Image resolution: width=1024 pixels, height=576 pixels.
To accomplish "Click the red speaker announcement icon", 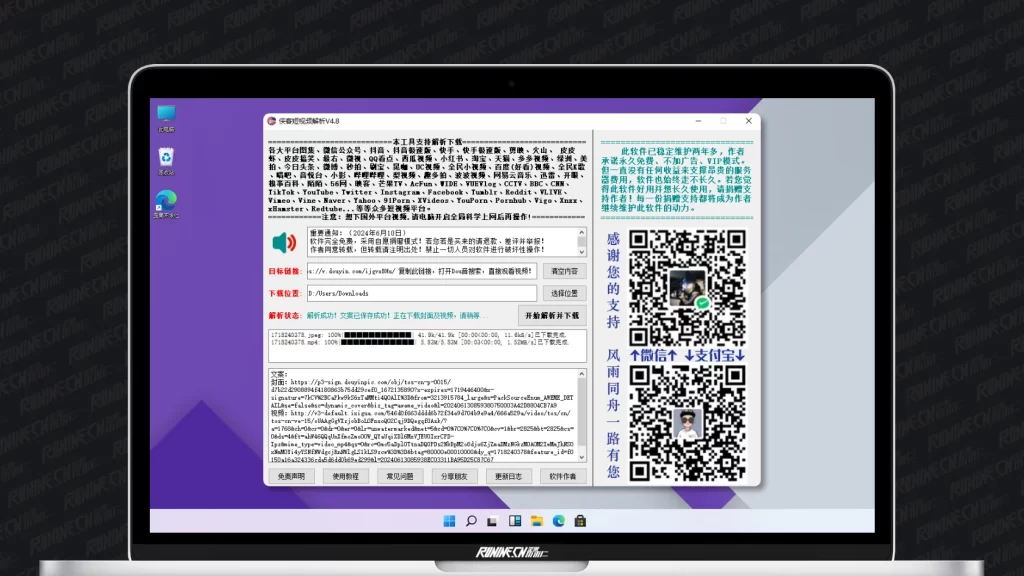I will pyautogui.click(x=286, y=243).
